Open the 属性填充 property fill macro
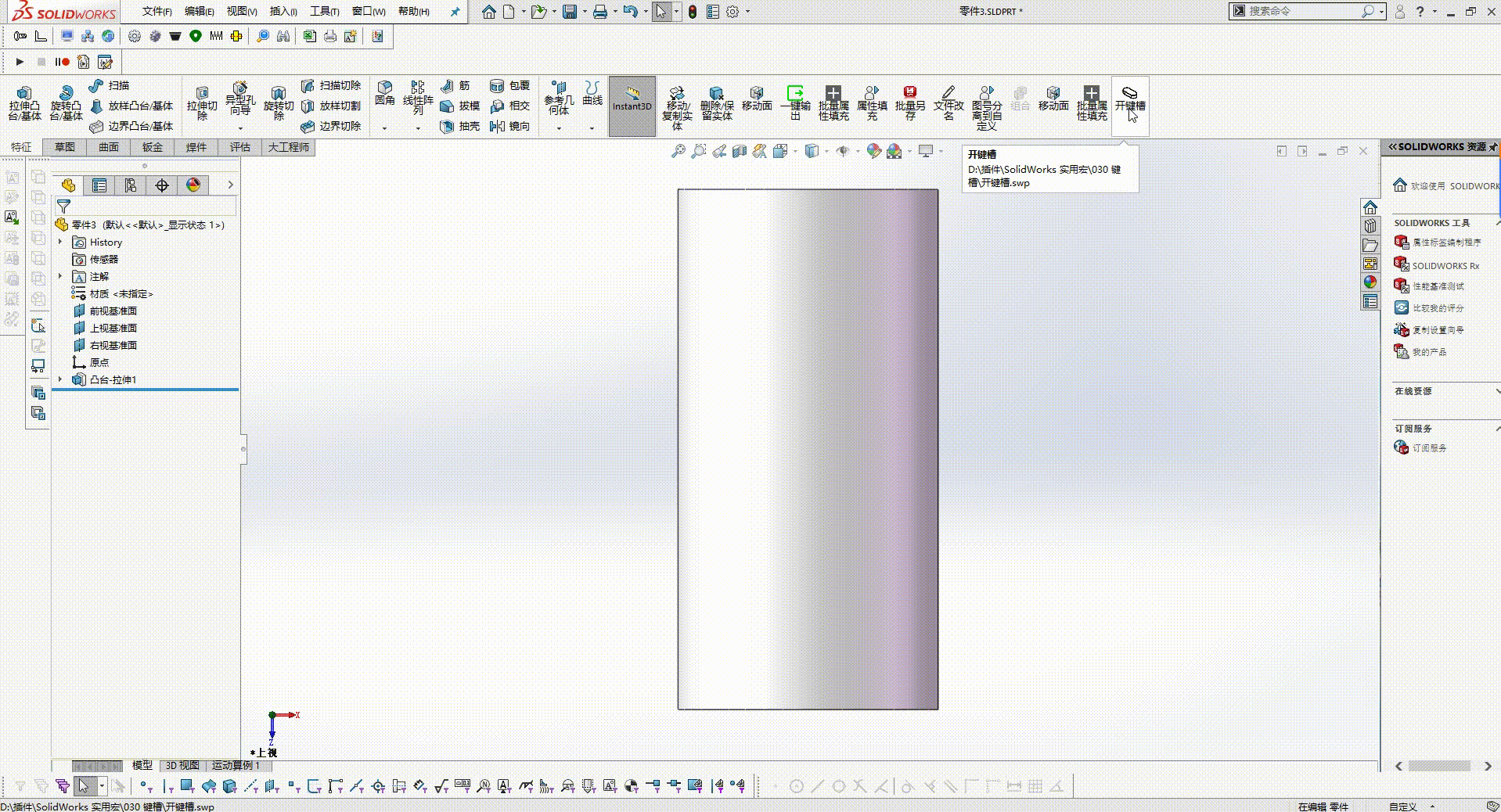Screen dimensions: 1501x812 click(x=872, y=103)
